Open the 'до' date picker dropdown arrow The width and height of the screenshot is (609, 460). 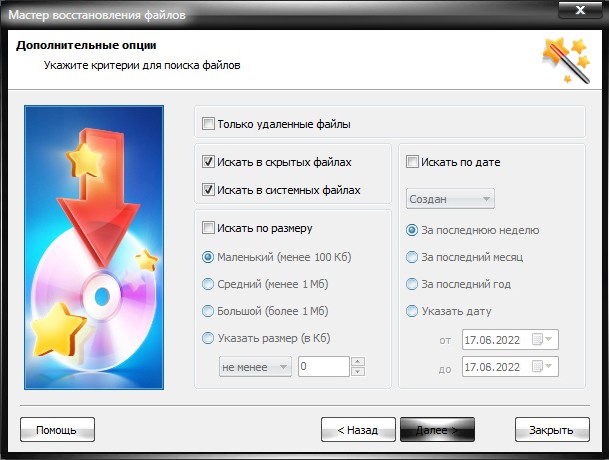(548, 366)
